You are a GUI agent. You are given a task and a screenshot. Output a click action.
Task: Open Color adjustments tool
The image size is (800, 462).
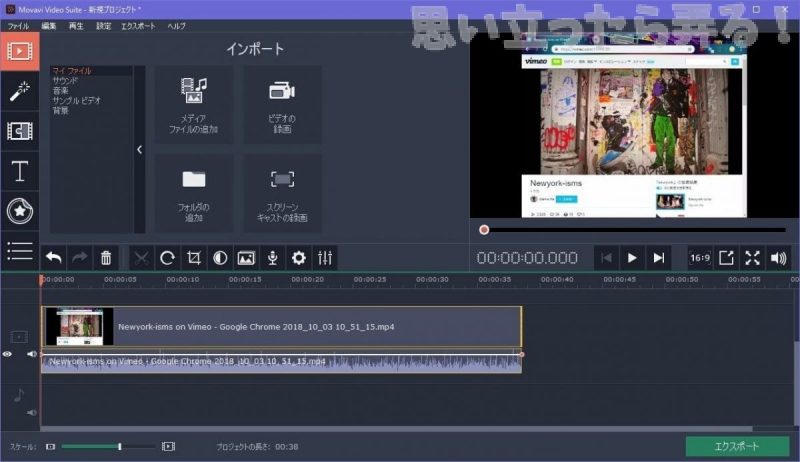[220, 258]
